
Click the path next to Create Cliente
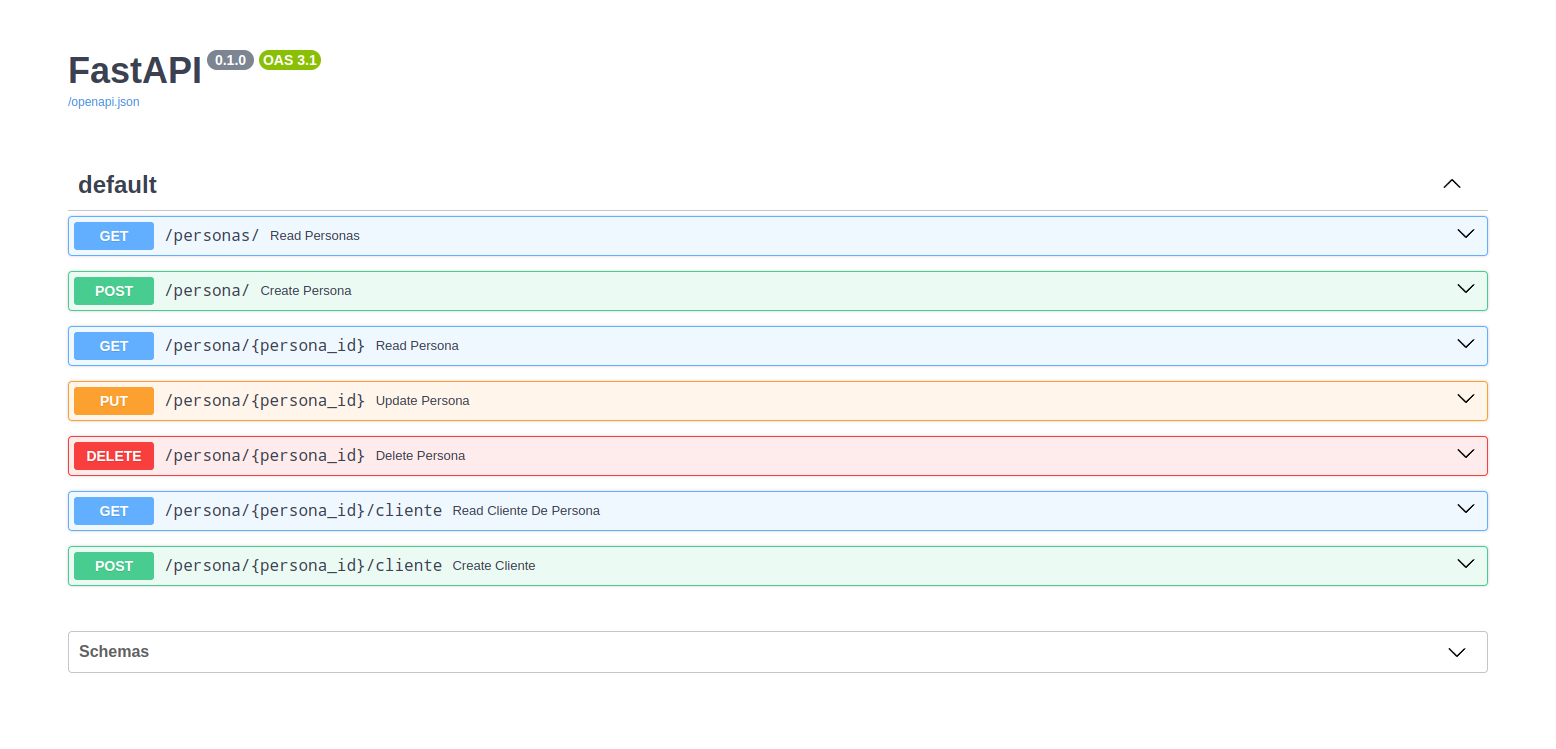pyautogui.click(x=303, y=566)
